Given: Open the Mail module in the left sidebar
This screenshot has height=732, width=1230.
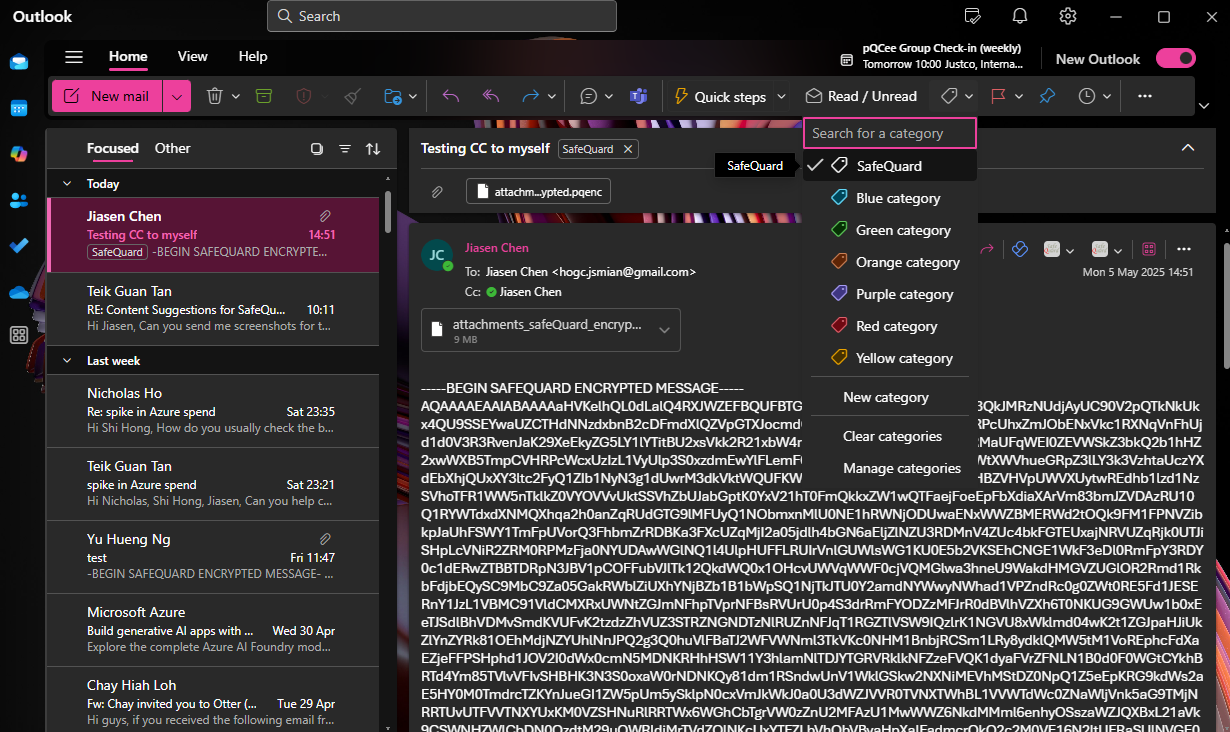Looking at the screenshot, I should point(19,62).
